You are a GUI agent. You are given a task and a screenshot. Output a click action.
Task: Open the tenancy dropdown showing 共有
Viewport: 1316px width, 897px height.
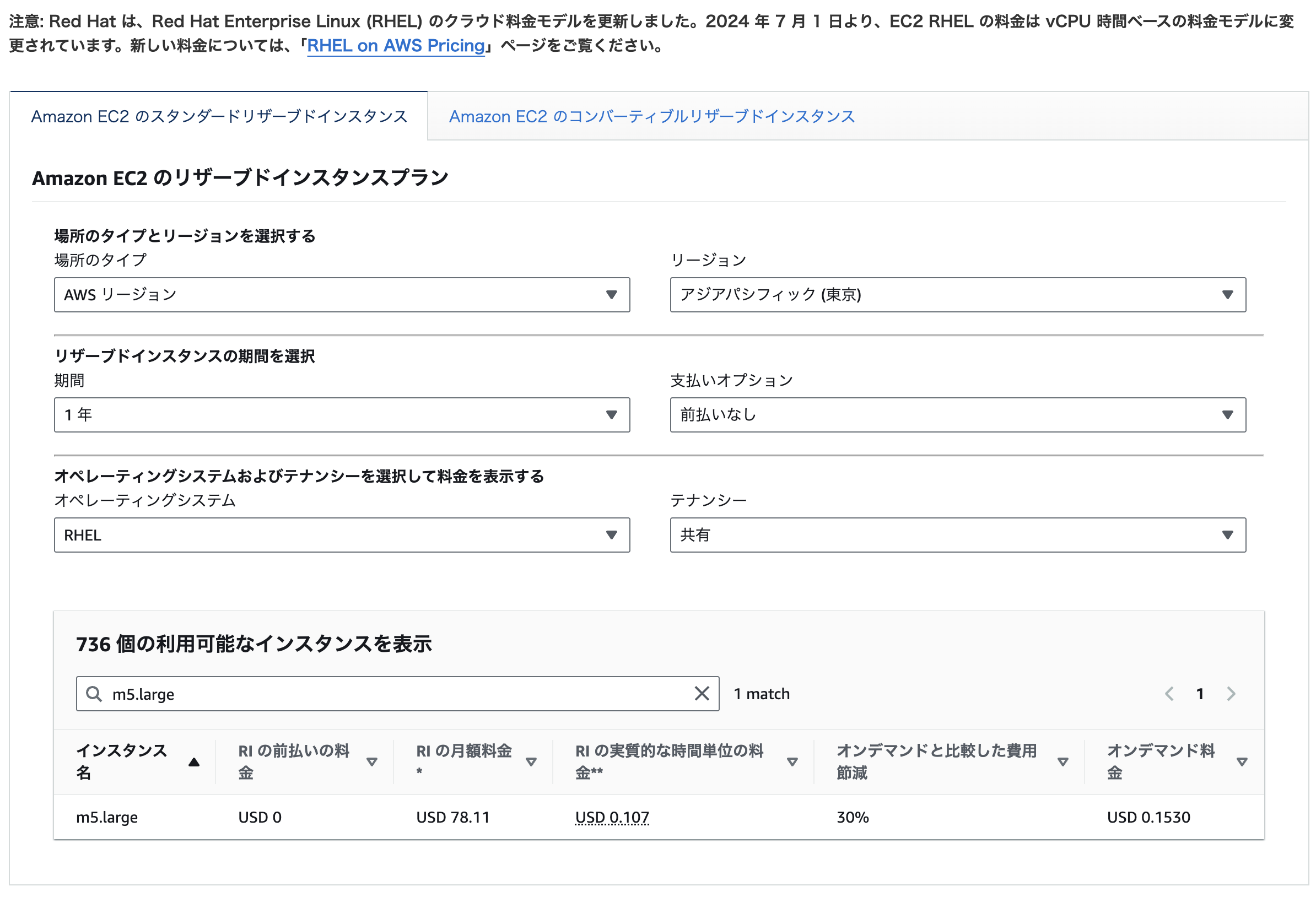pyautogui.click(x=958, y=534)
